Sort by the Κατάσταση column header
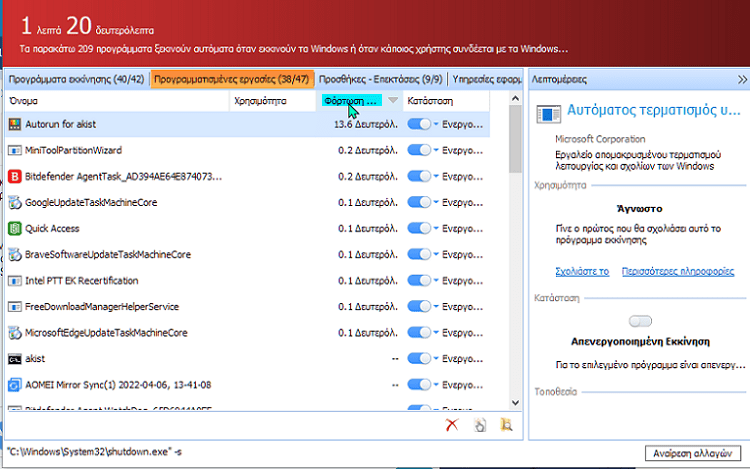Viewport: 750px width, 469px height. [446, 101]
